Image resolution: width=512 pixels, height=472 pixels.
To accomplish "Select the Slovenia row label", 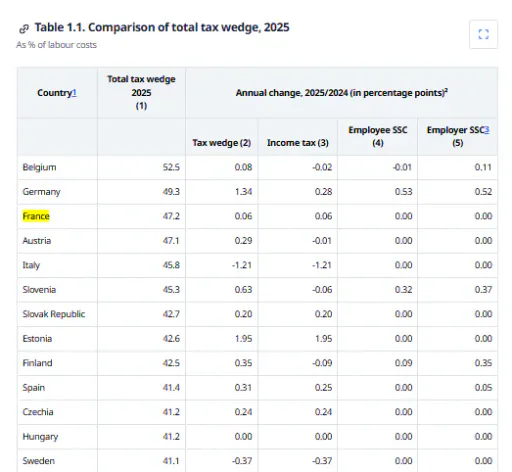I will coord(39,290).
